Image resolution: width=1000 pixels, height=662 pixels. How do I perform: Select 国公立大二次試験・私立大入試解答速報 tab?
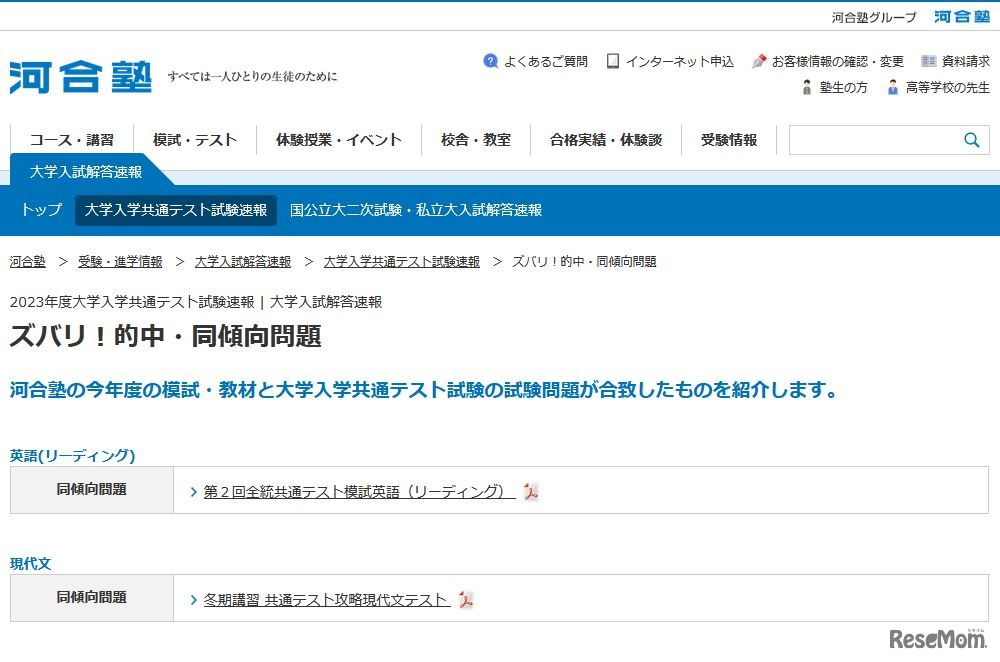[416, 210]
